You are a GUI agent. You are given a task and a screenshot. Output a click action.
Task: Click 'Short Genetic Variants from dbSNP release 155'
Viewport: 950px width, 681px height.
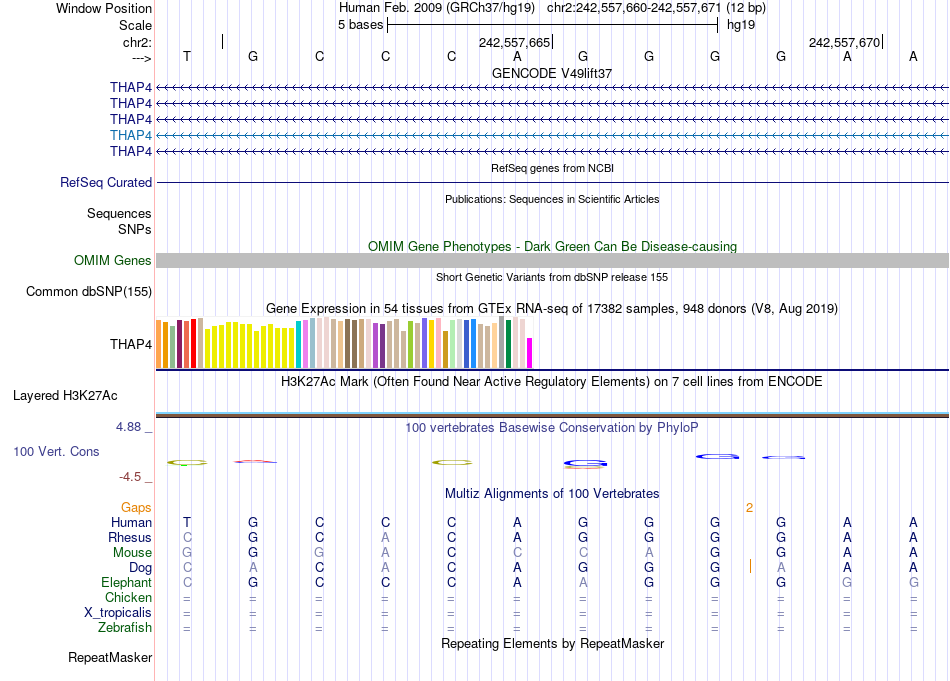[552, 277]
